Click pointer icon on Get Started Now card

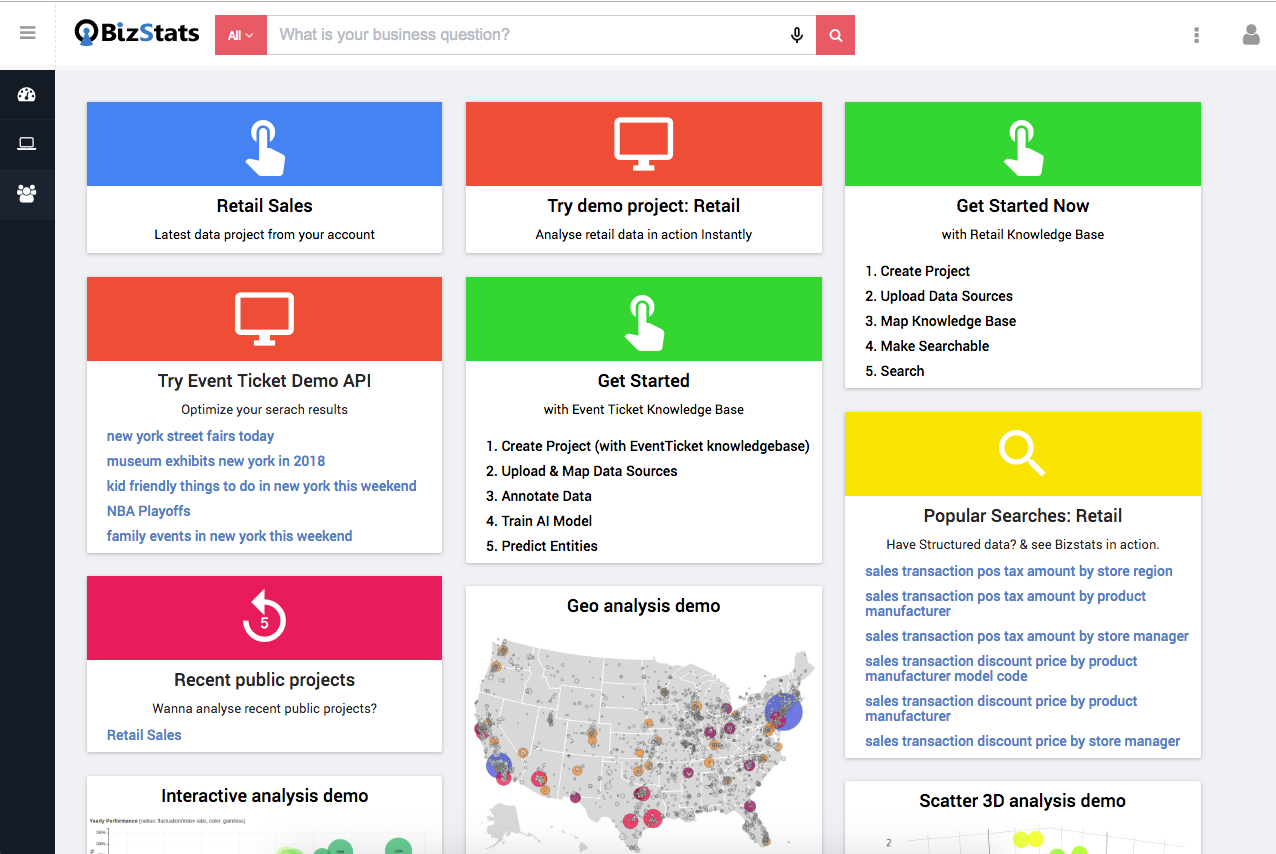[1023, 148]
